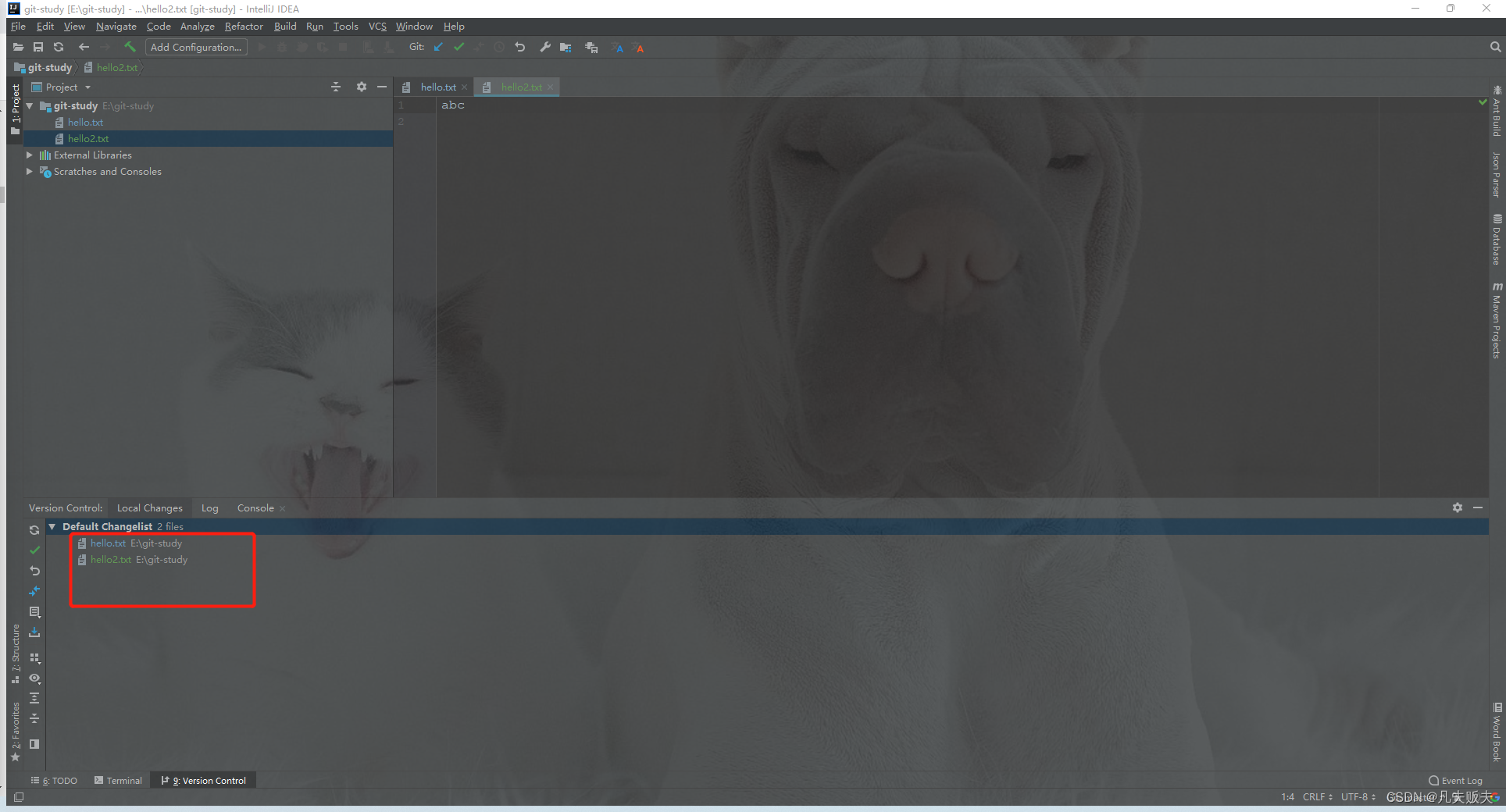Switch to the Log tab
The height and width of the screenshot is (812, 1506).
pos(210,508)
